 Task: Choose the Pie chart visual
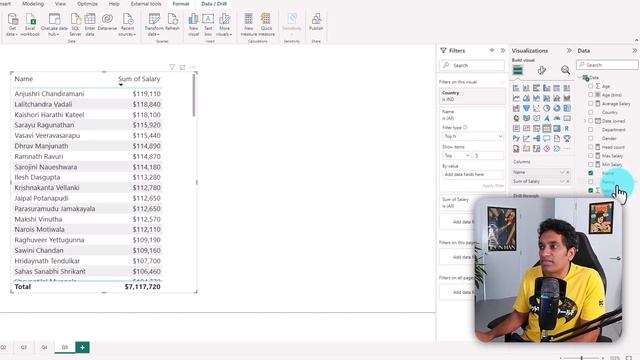pos(547,108)
